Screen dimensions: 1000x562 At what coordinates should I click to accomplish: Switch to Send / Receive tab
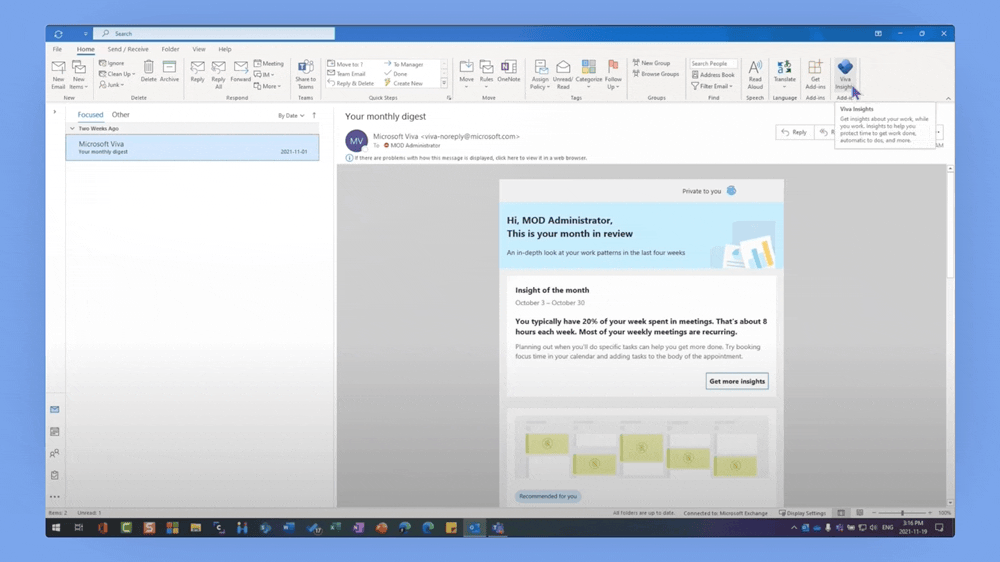click(x=128, y=49)
